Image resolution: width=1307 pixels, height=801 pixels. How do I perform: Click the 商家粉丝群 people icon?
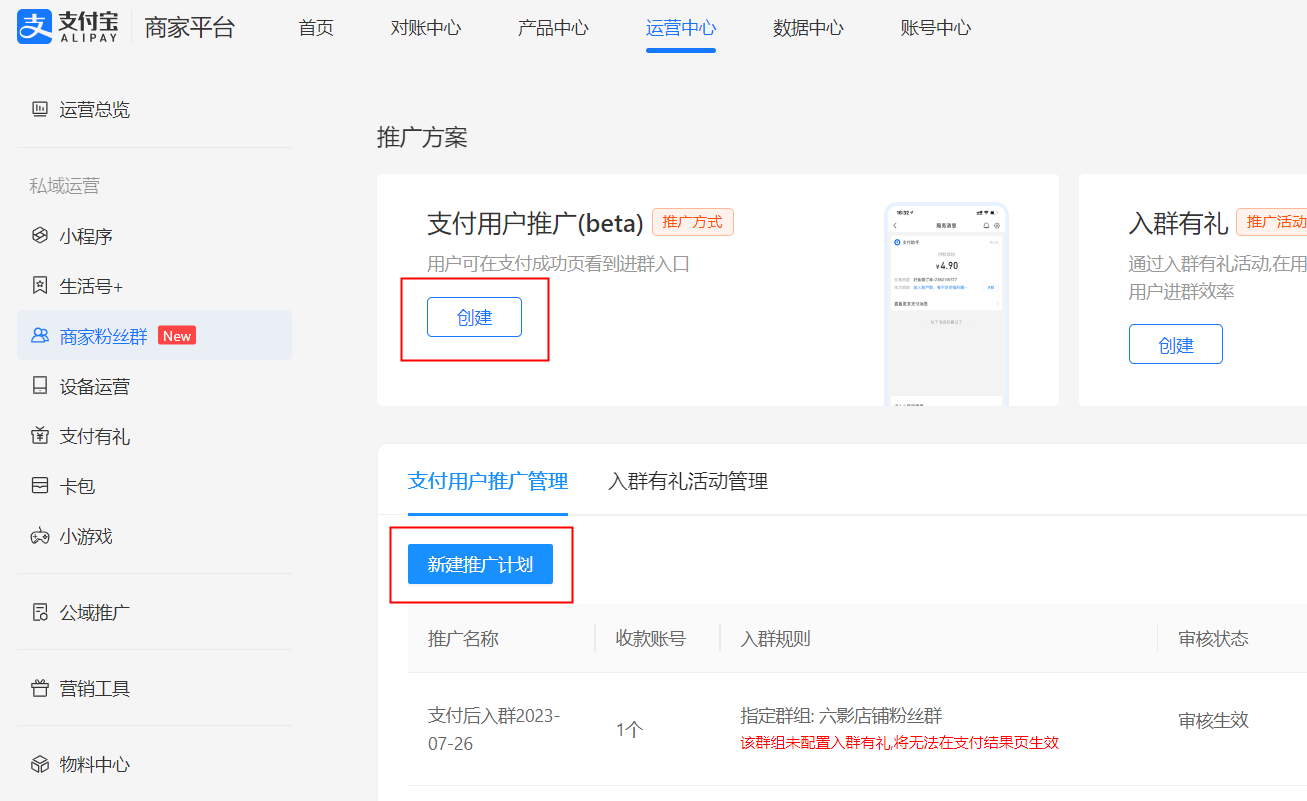[40, 337]
